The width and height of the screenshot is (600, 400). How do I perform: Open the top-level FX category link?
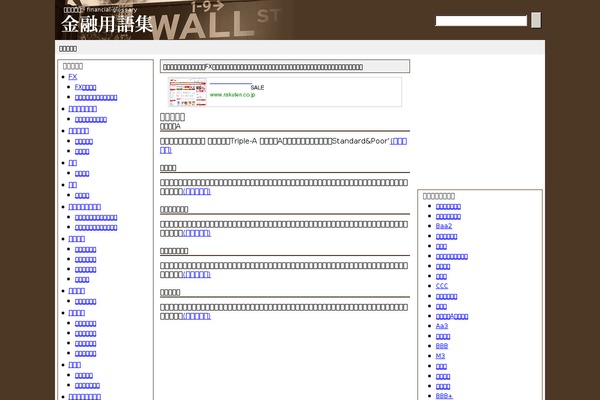73,77
